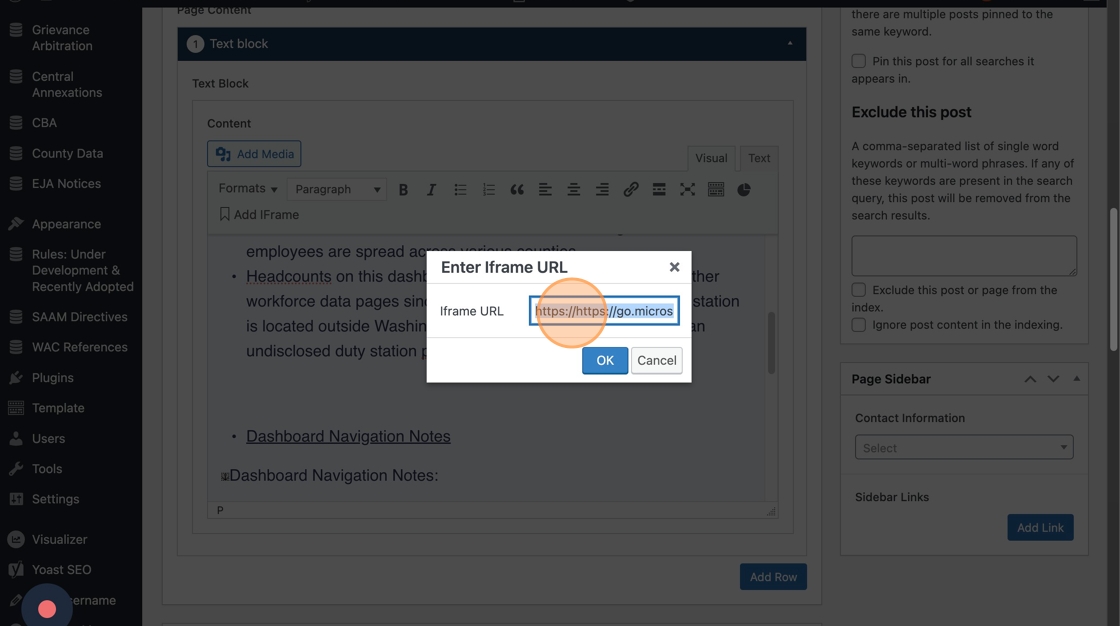This screenshot has width=1120, height=626.
Task: Open CBA in admin sidebar
Action: (x=44, y=123)
